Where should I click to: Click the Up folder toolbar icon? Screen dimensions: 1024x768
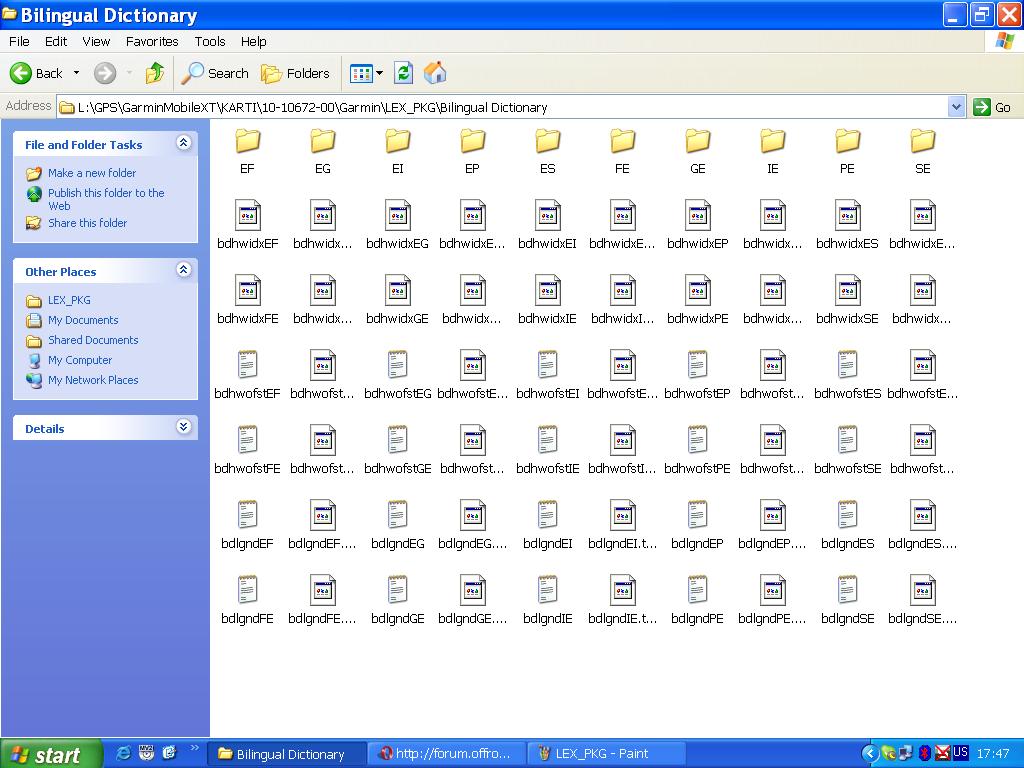point(155,73)
